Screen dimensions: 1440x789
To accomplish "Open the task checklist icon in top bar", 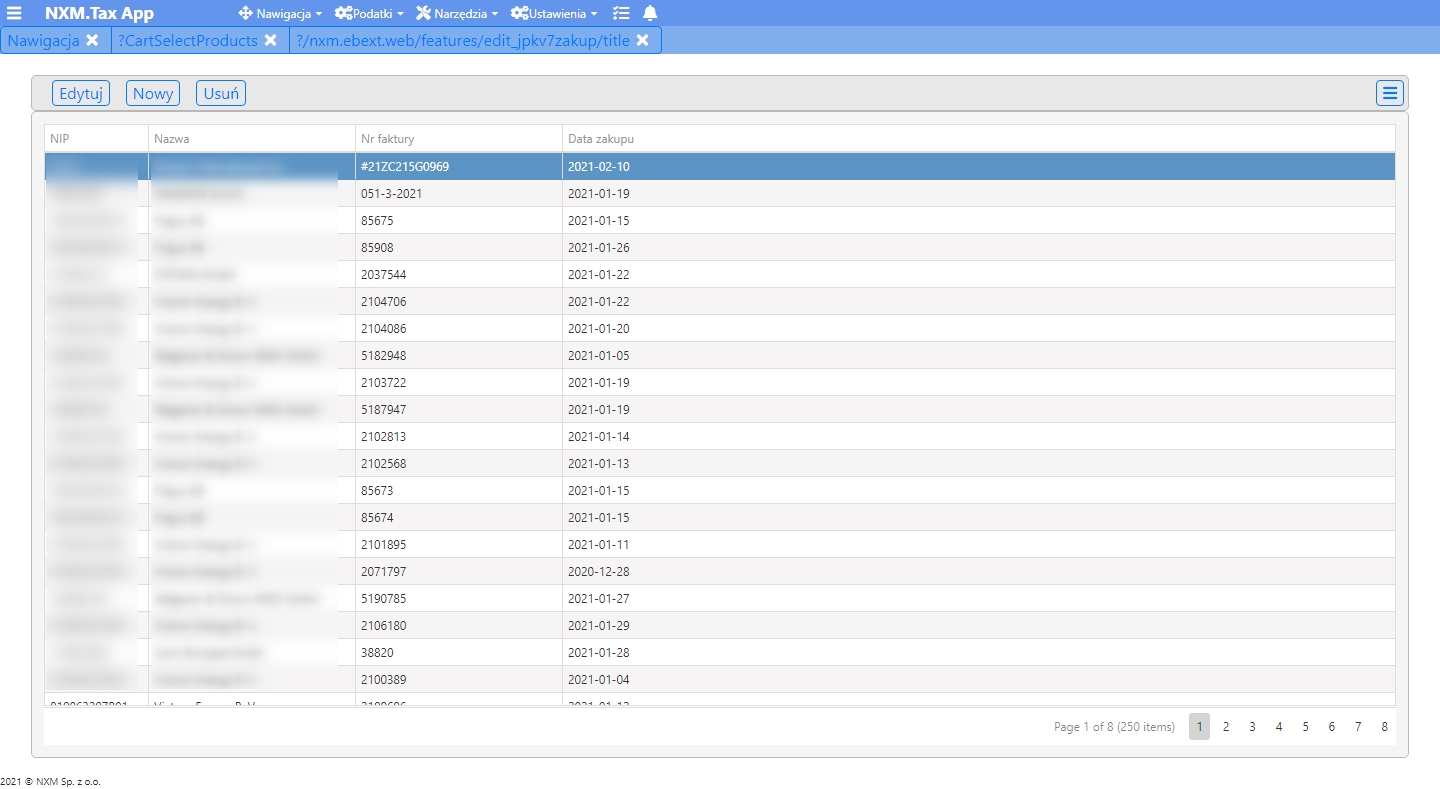I will [621, 13].
